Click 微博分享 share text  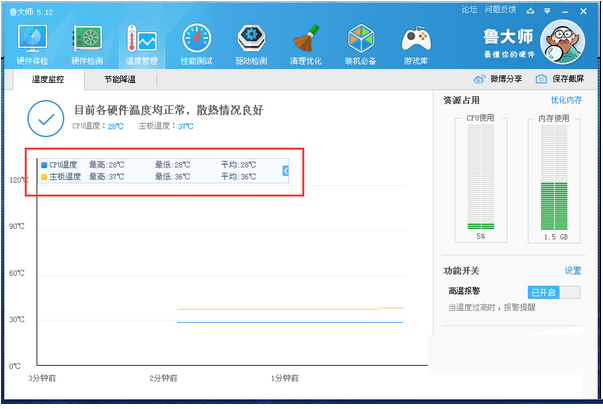(506, 79)
